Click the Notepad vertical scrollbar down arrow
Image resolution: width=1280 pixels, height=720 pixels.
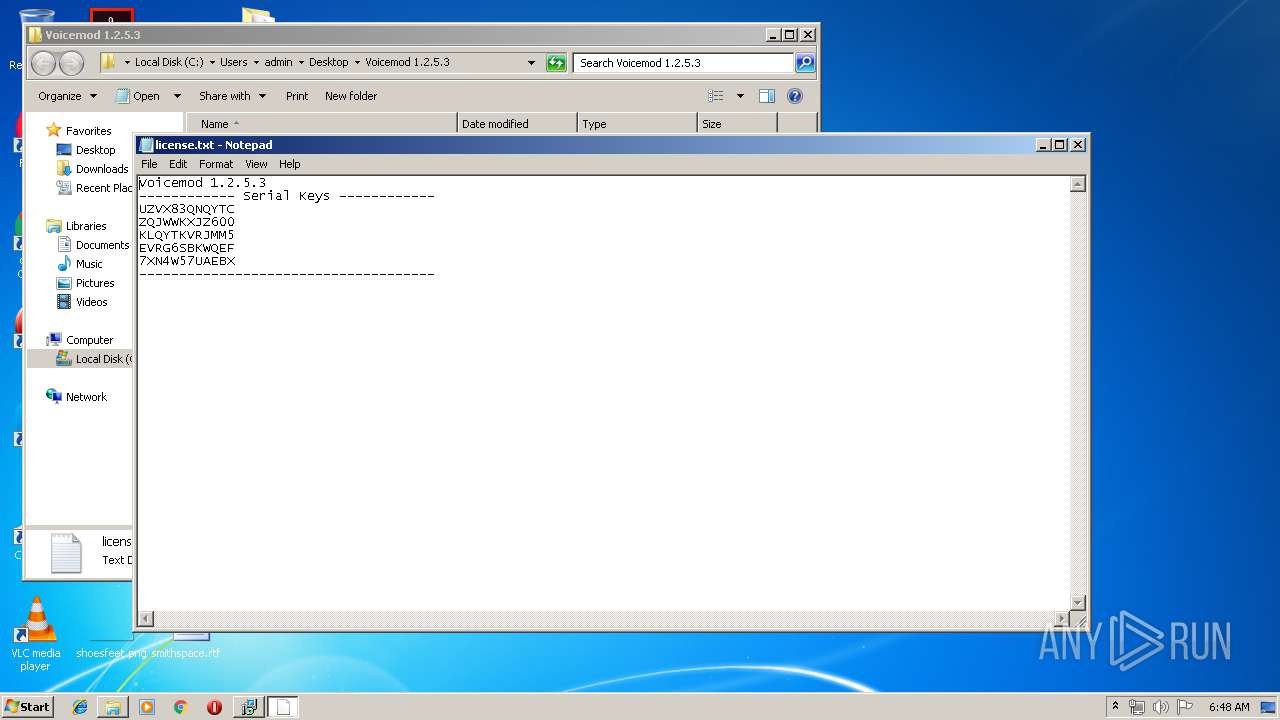1078,602
